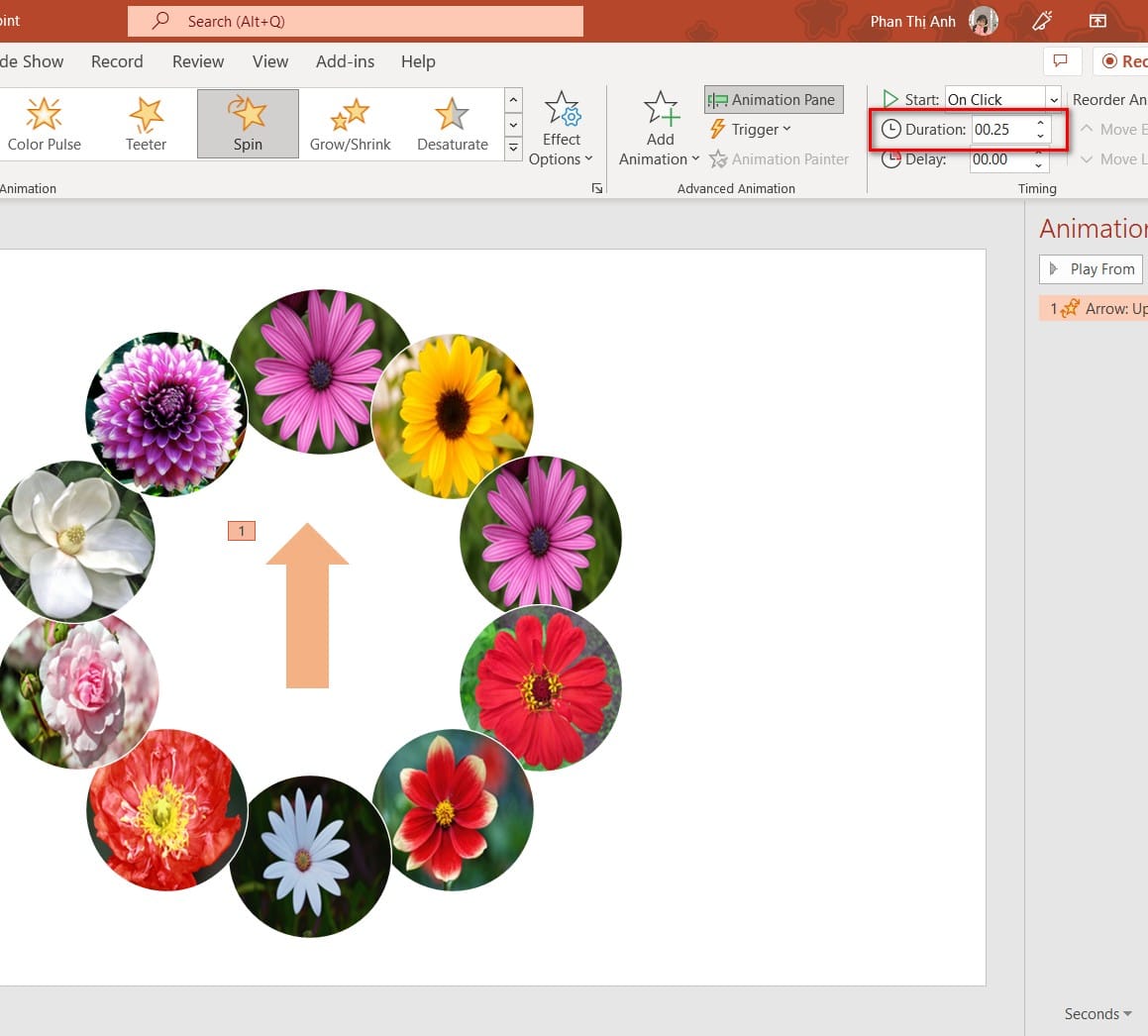Expand the Start timing dropdown
Screen dimensions: 1148x1036
1054,100
